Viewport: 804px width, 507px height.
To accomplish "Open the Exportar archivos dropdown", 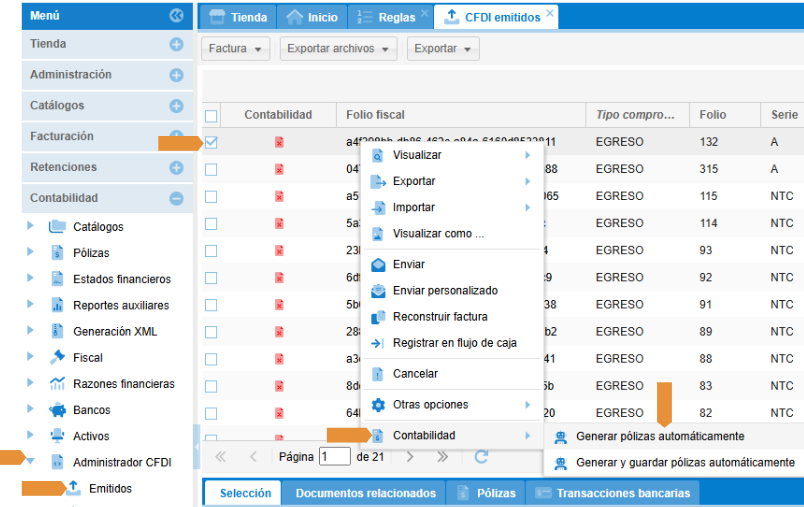I will (337, 49).
